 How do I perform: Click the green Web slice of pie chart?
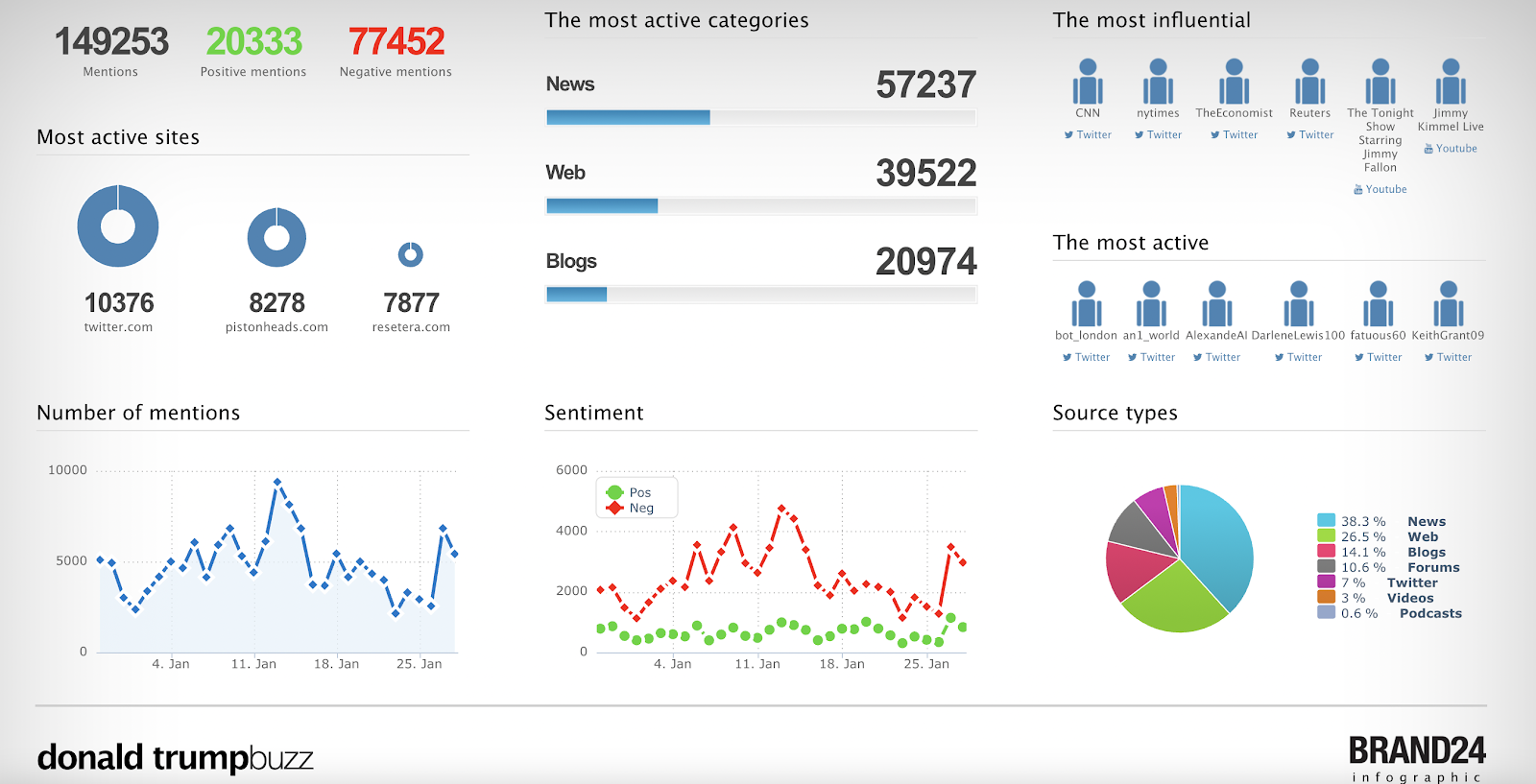tap(1176, 600)
